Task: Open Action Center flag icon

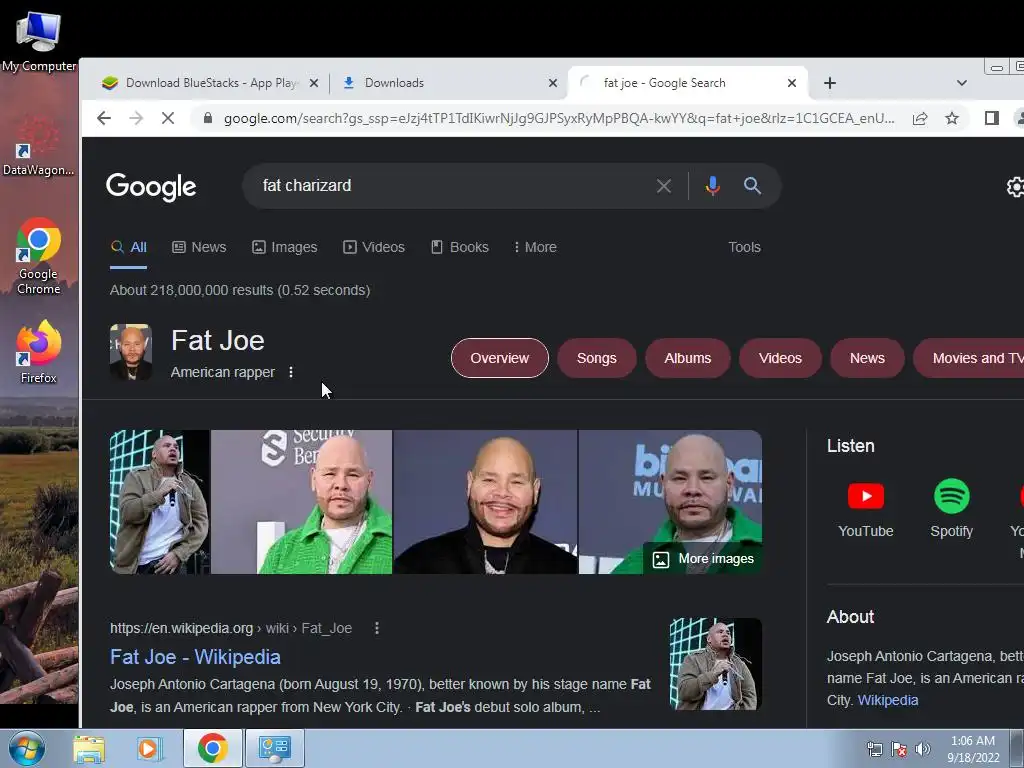Action: pos(899,749)
